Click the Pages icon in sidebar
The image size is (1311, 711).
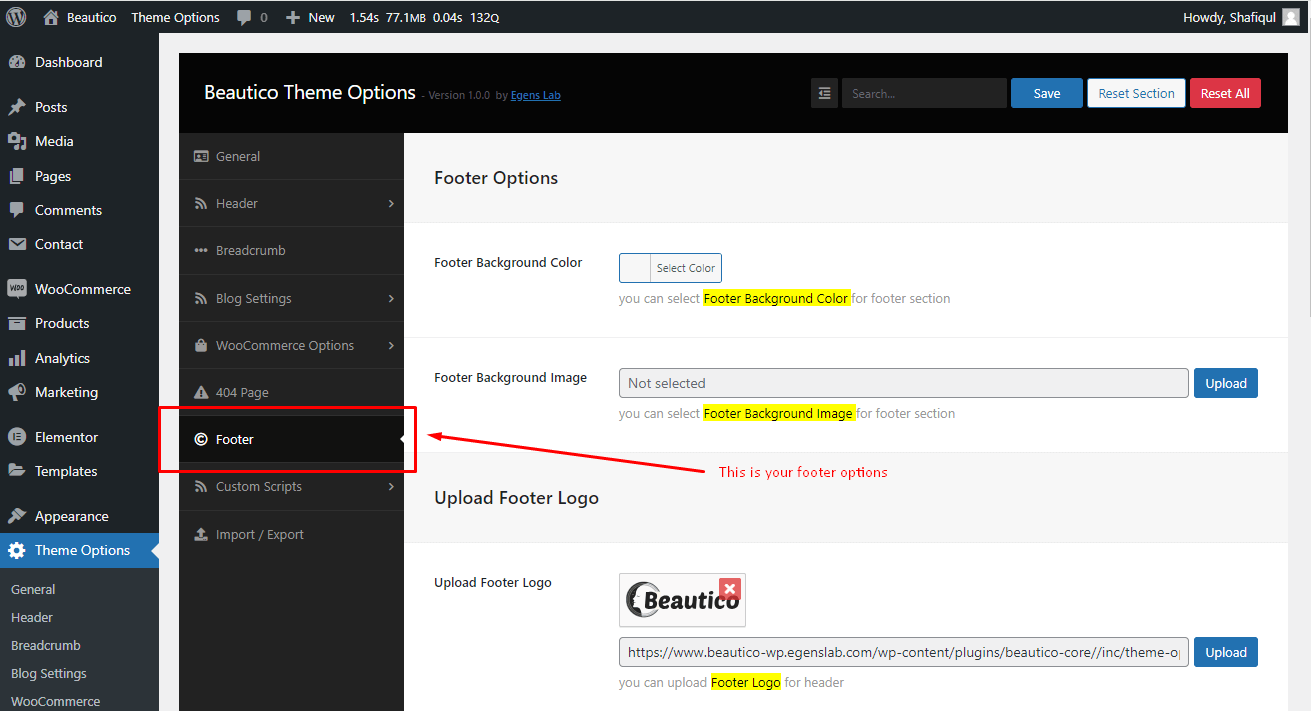[x=17, y=176]
